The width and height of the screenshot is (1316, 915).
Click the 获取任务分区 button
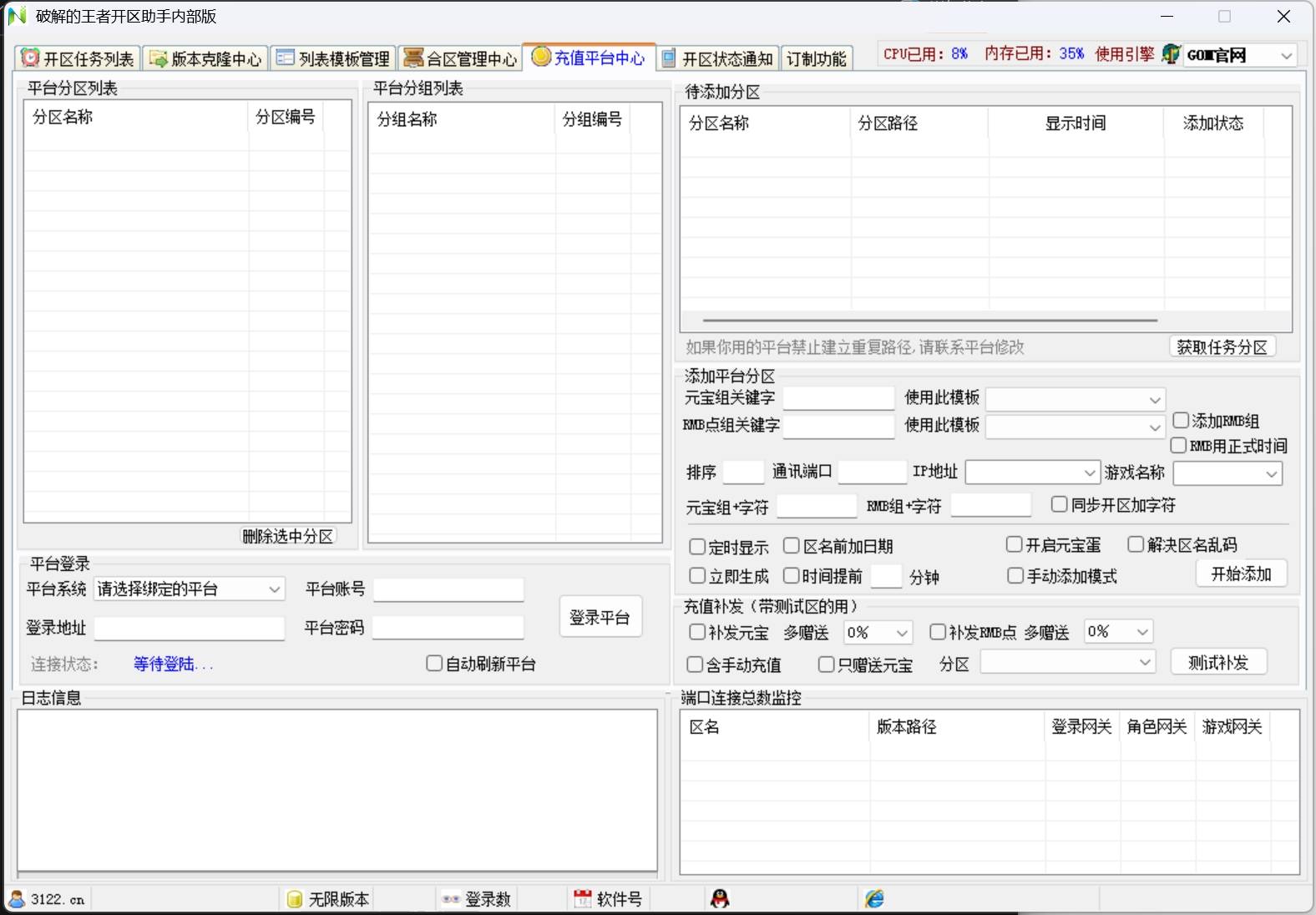coord(1222,346)
